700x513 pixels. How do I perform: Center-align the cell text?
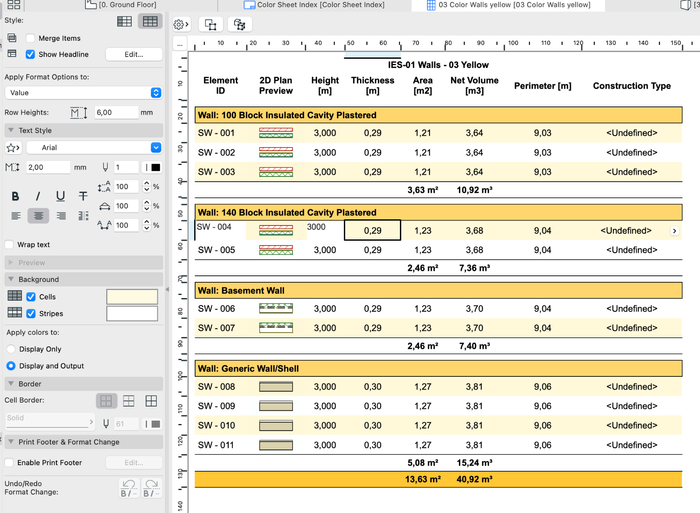coord(38,215)
